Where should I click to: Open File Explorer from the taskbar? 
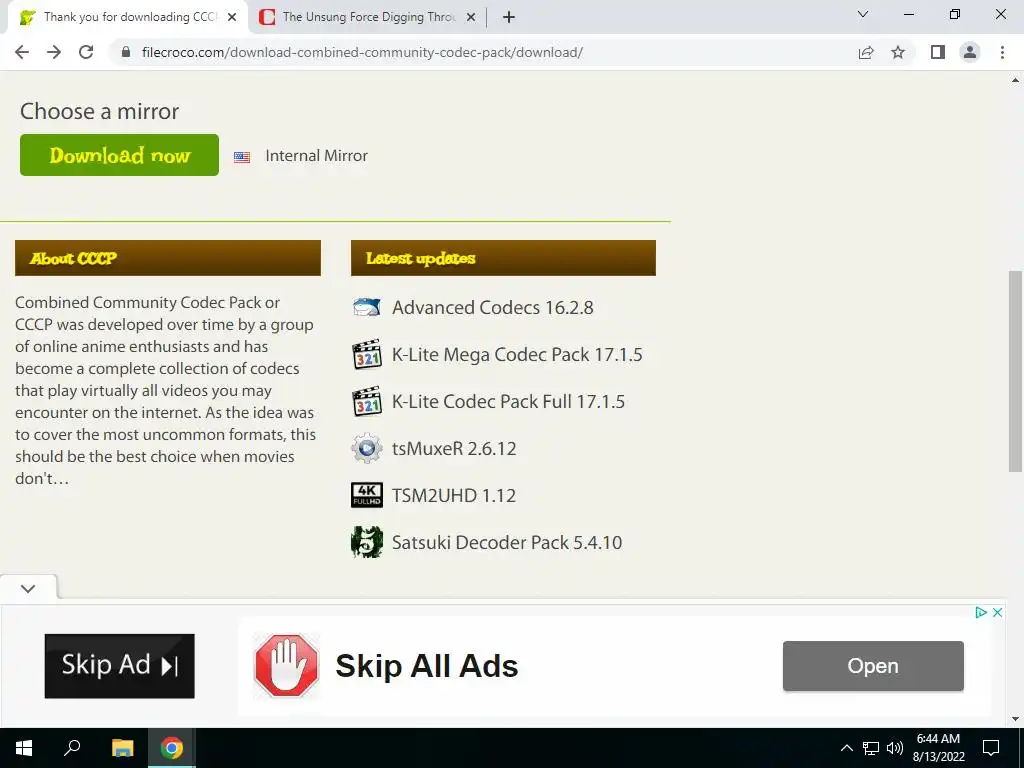coord(122,748)
